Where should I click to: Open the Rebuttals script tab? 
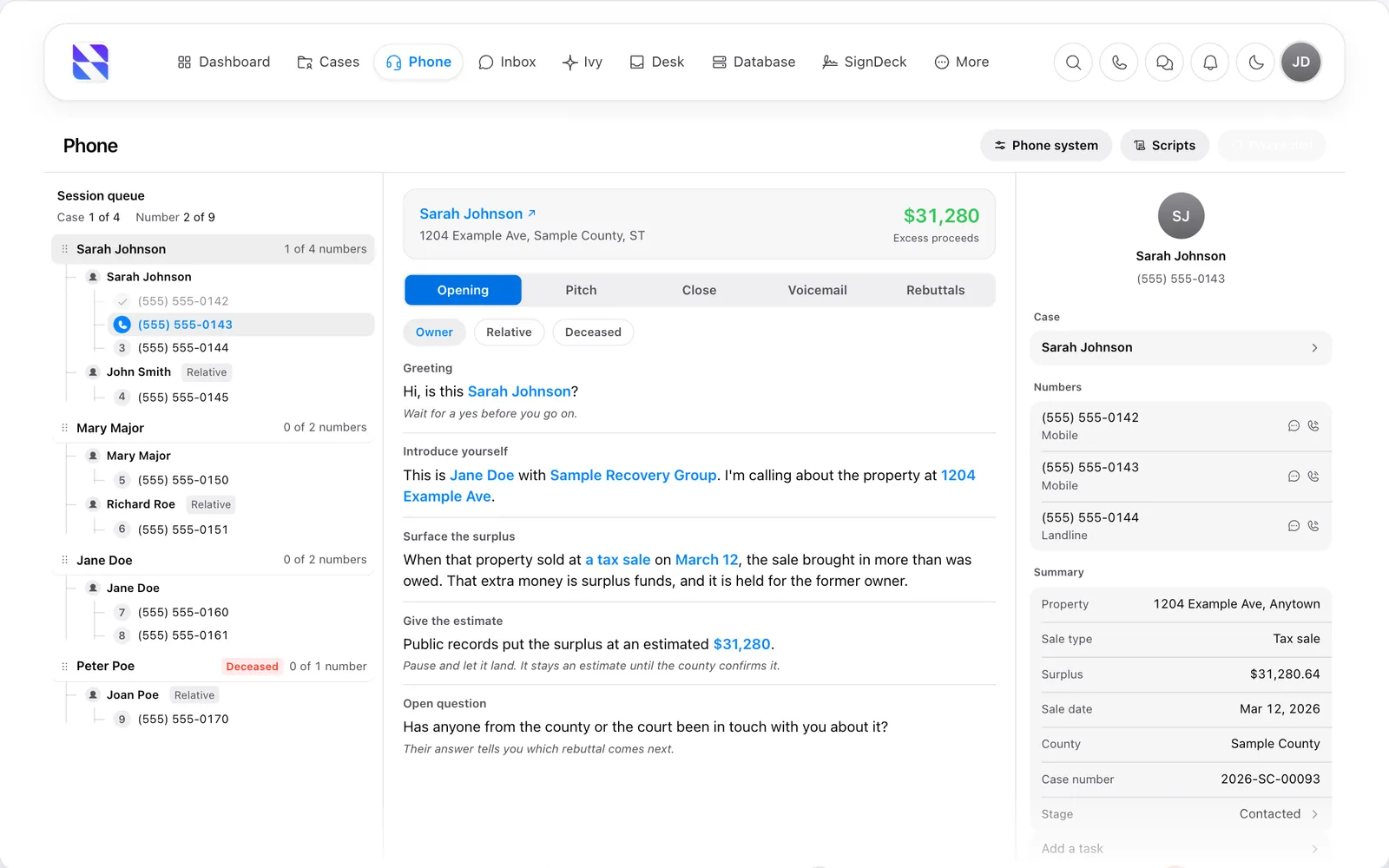(935, 291)
